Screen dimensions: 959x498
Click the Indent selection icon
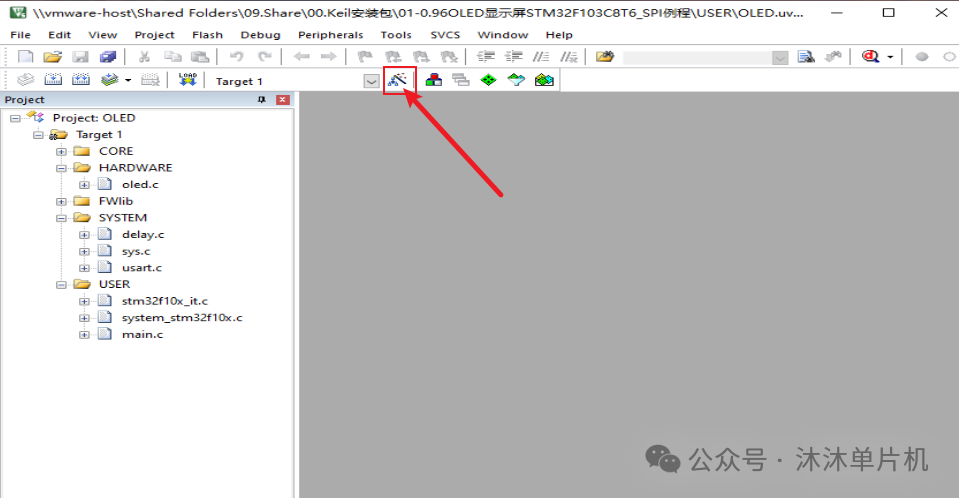point(486,57)
